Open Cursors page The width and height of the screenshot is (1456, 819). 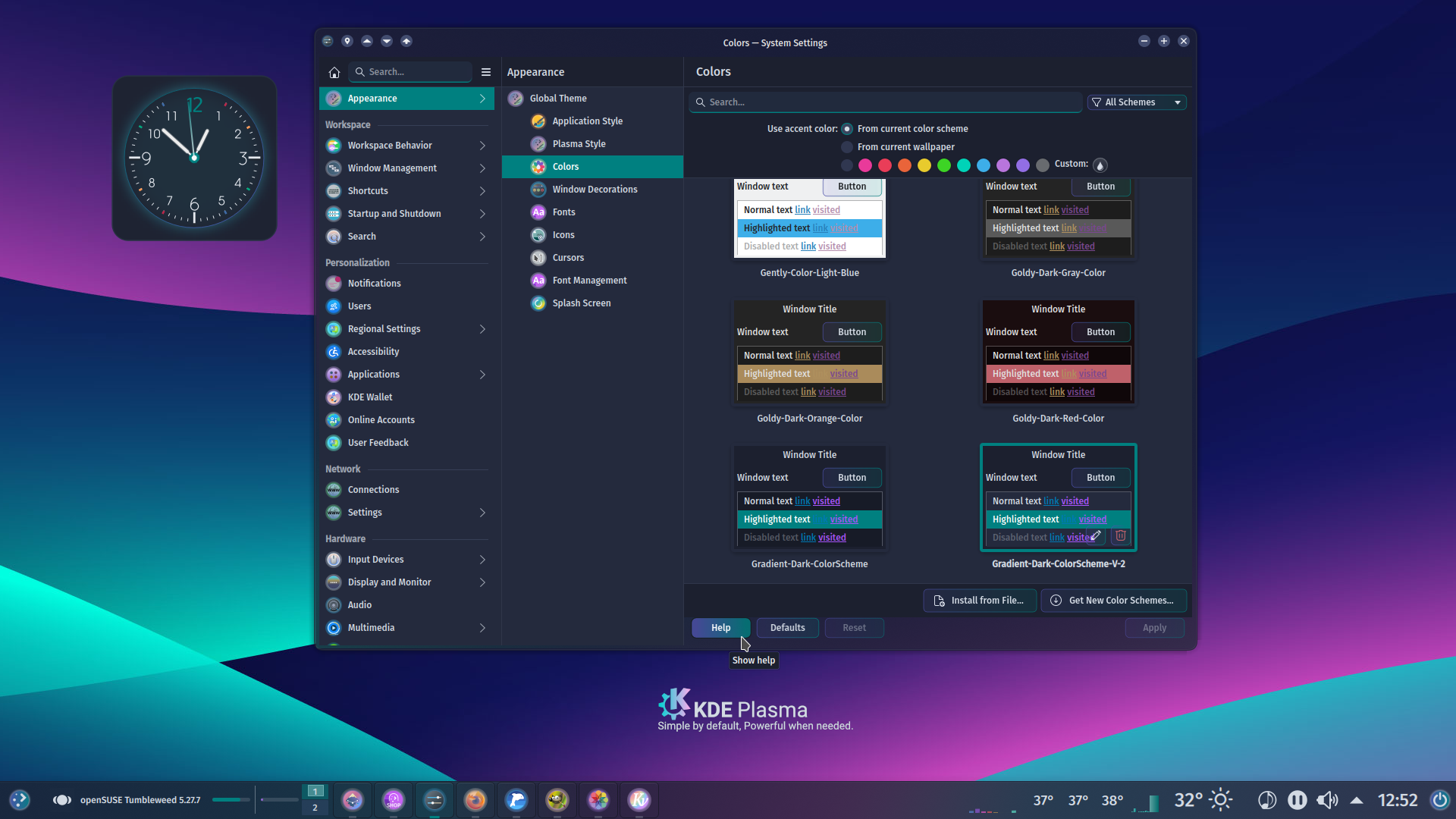coord(592,258)
